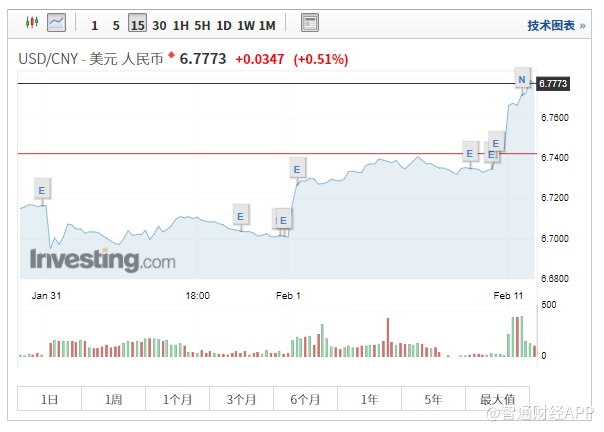Select the 最大值 max range tab

click(x=497, y=399)
